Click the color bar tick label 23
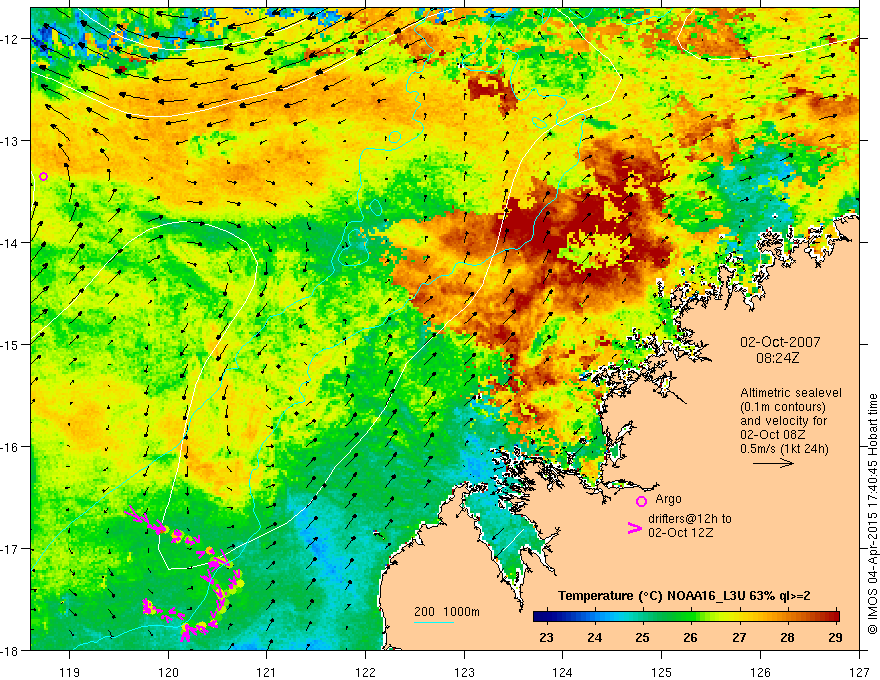Viewport: 880px width, 680px height. click(546, 637)
